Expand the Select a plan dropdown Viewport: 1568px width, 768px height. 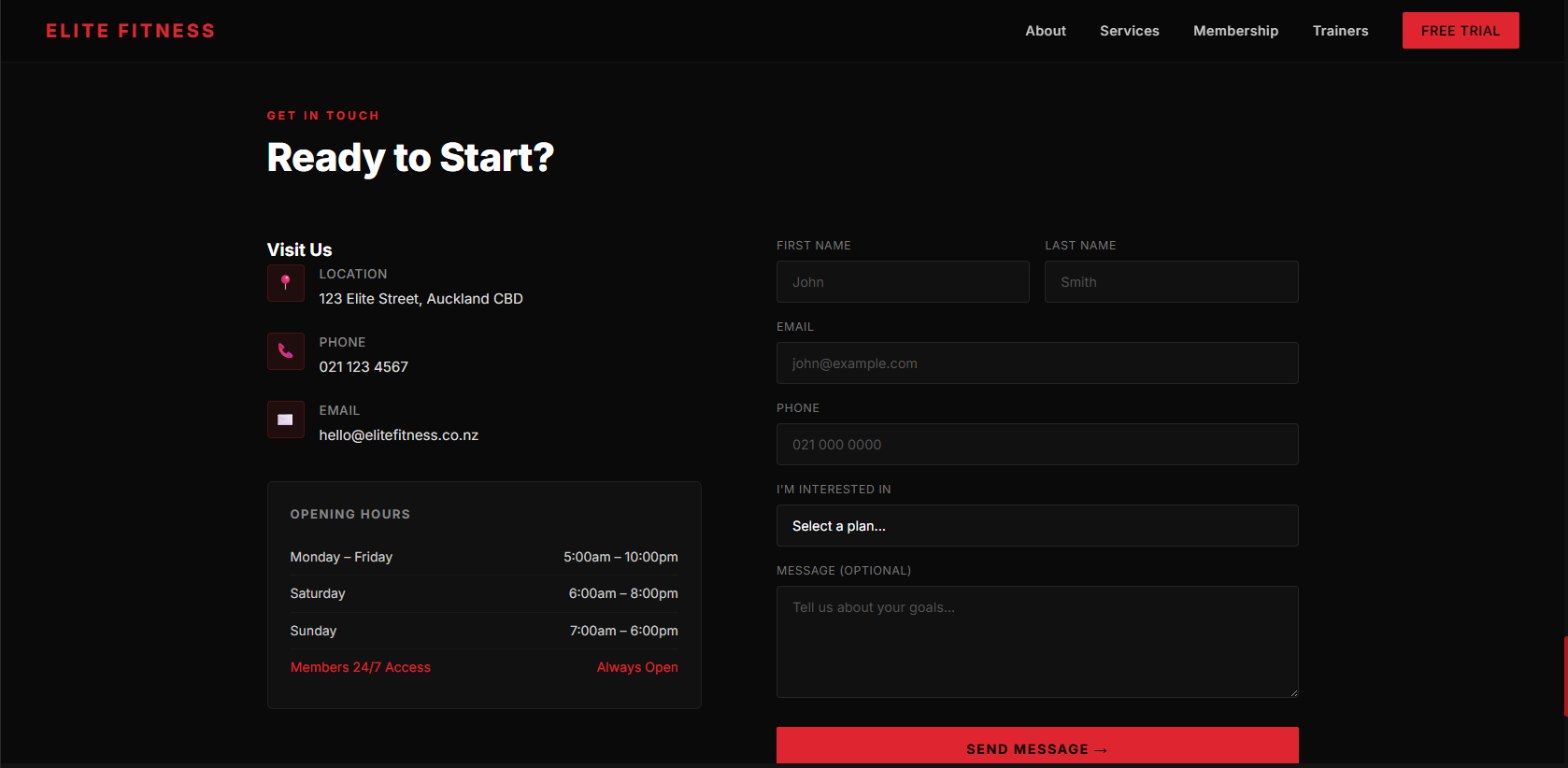coord(1036,526)
